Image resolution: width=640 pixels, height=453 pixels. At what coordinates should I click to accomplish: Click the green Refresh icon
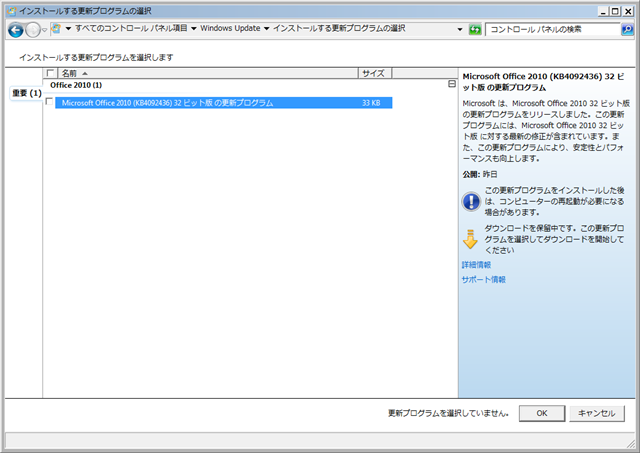(x=475, y=29)
